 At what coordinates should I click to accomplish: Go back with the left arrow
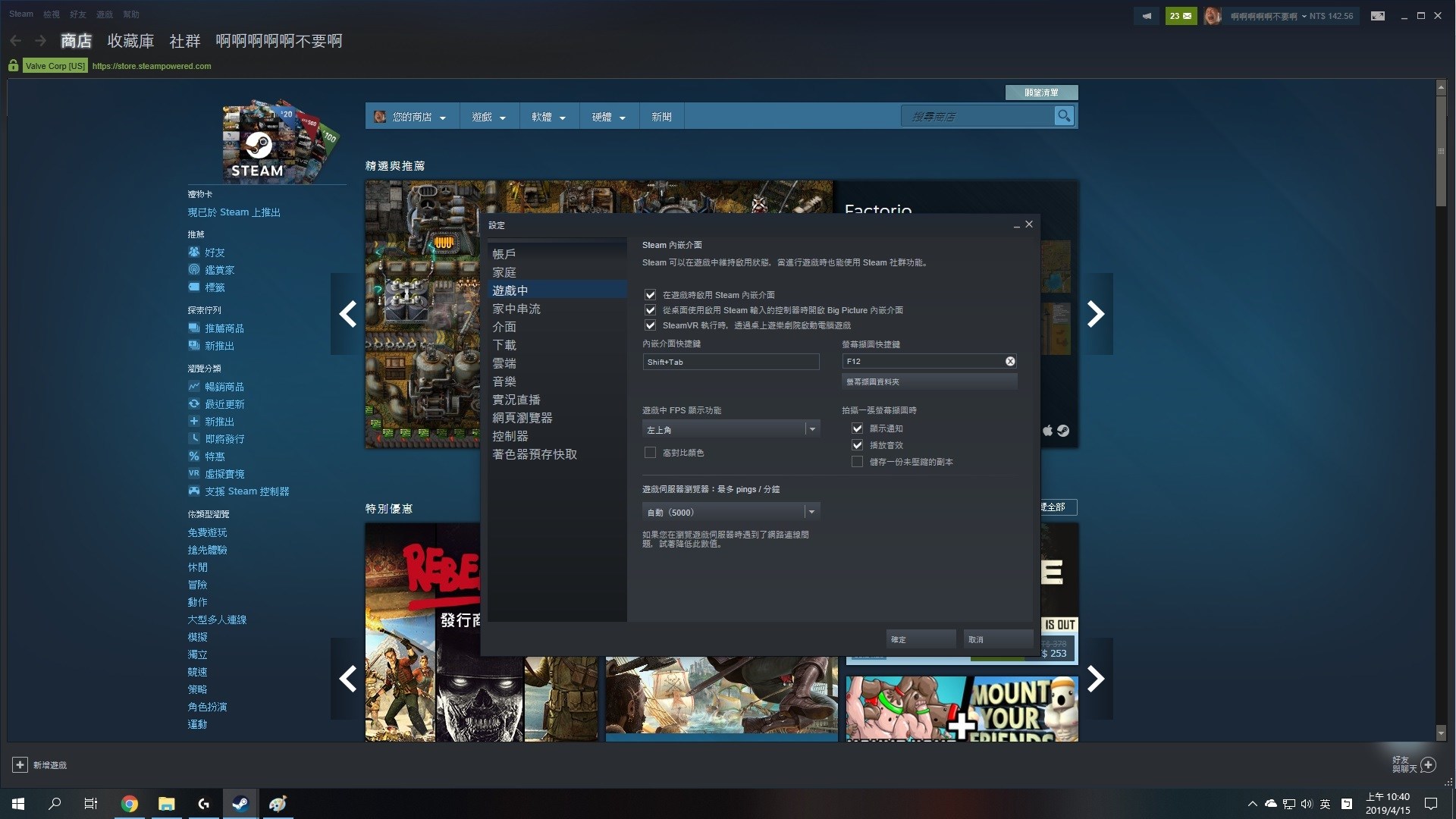(15, 40)
